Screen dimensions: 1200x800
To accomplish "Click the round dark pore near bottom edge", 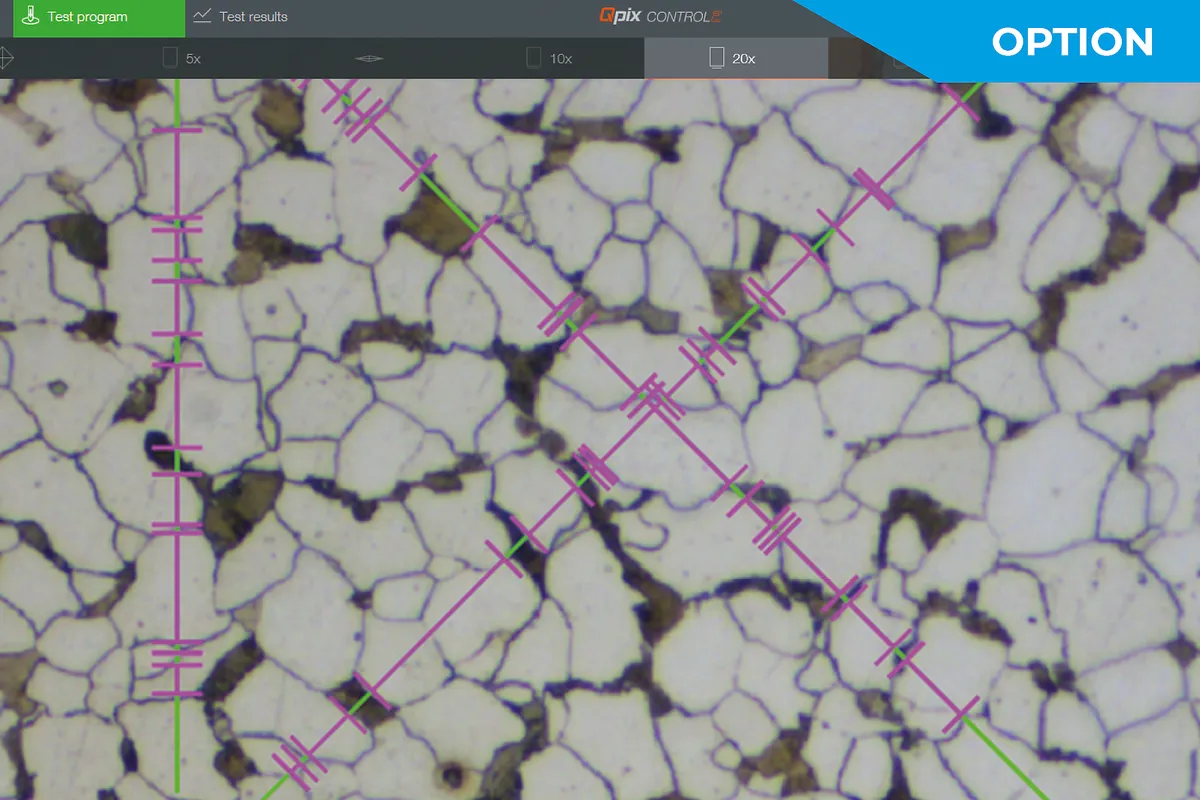I will pyautogui.click(x=453, y=775).
